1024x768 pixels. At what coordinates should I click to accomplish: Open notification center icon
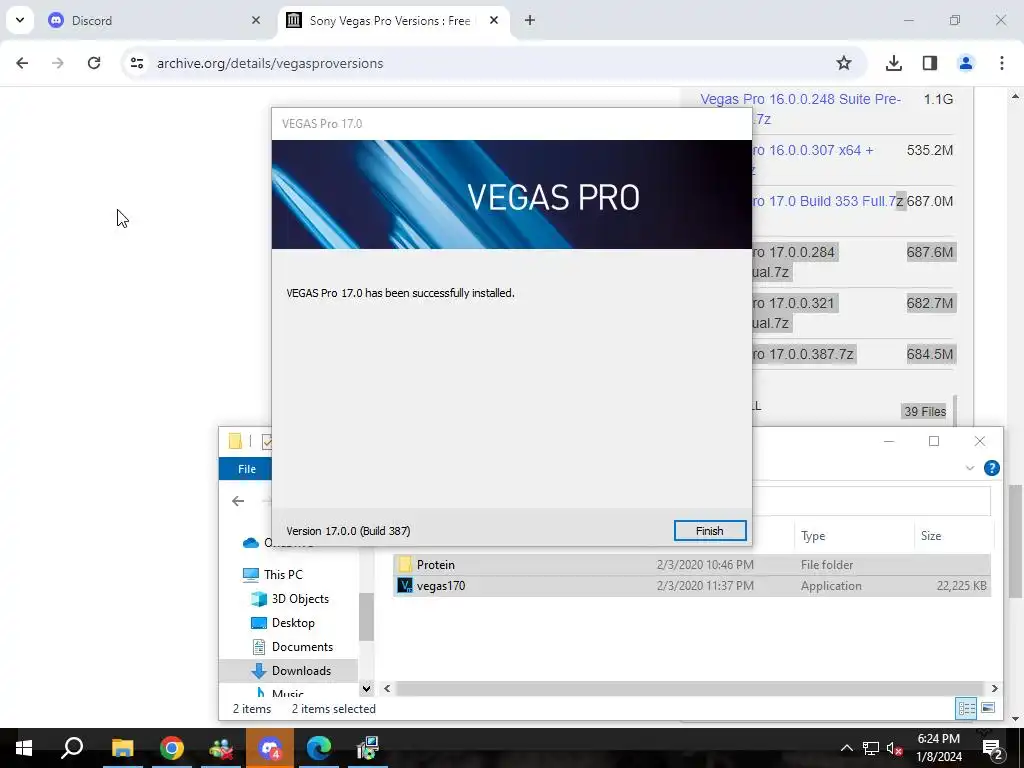pyautogui.click(x=993, y=748)
